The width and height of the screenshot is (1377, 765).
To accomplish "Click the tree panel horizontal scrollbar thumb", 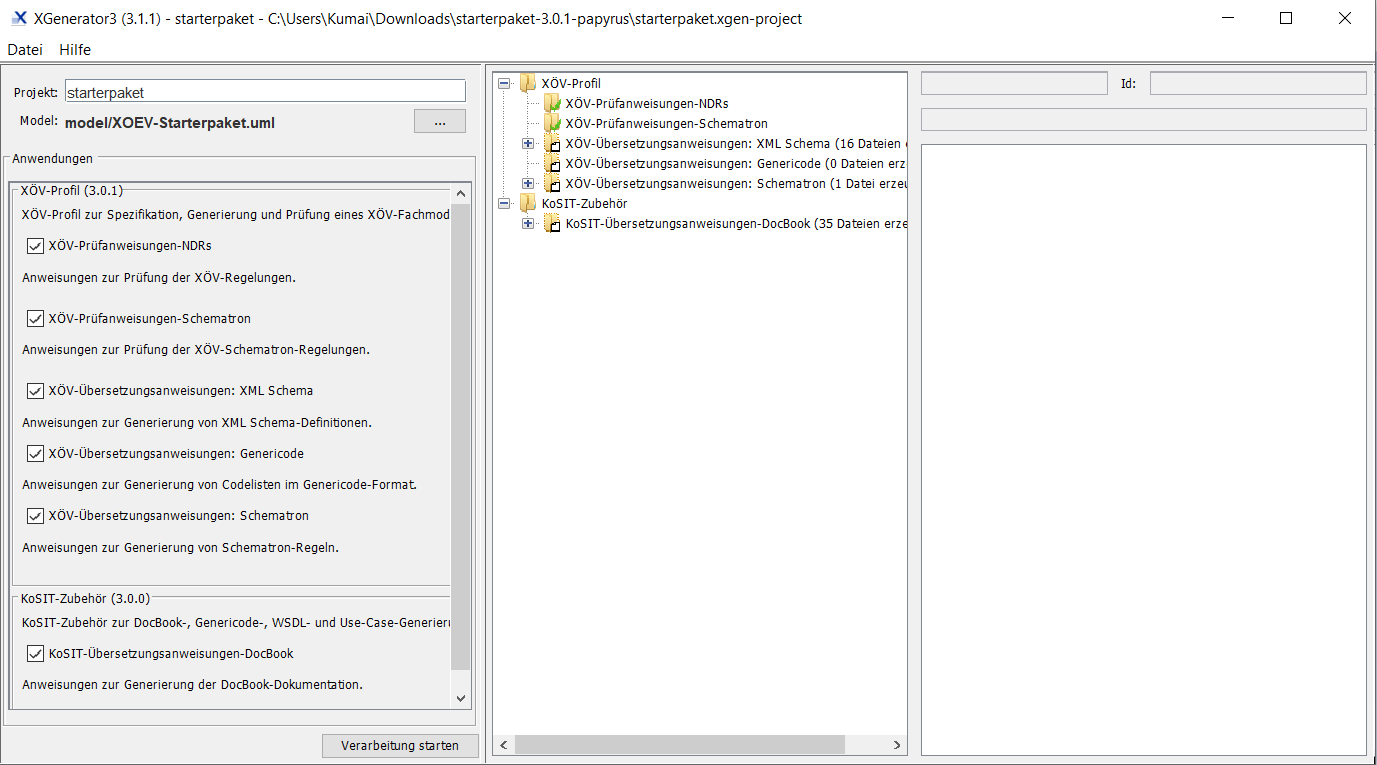I will (680, 746).
